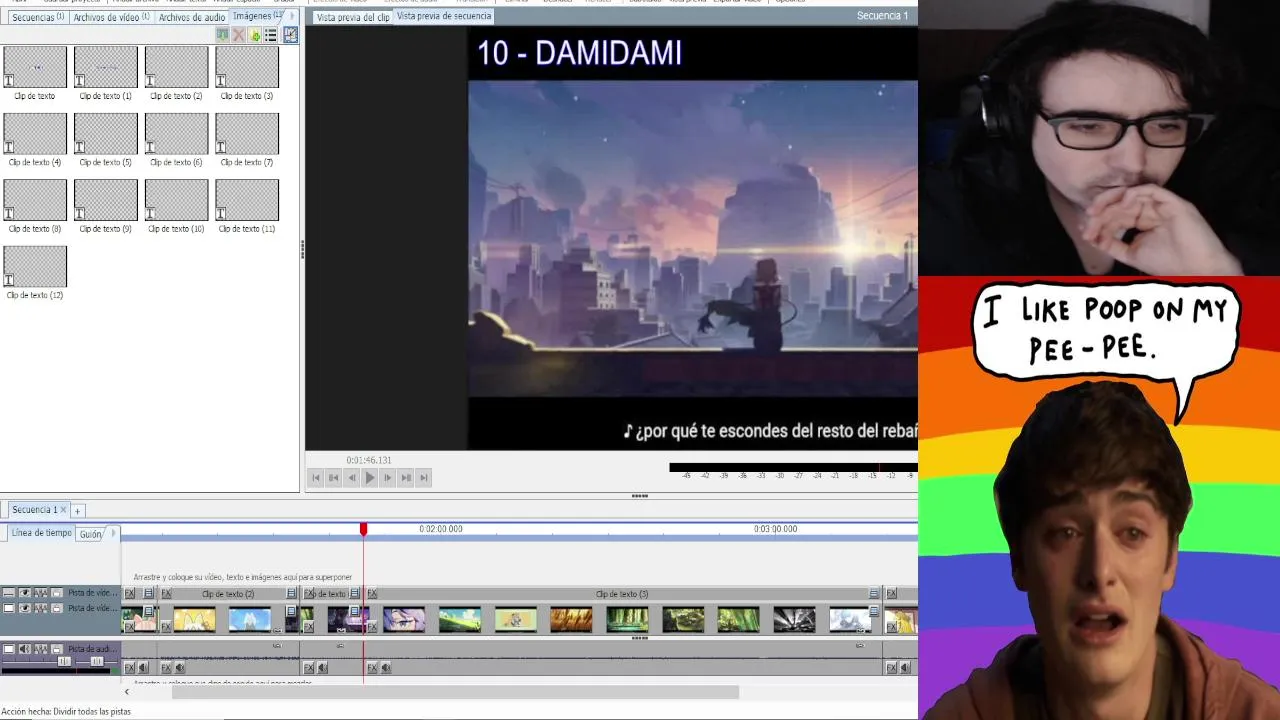Viewport: 1280px width, 720px height.
Task: Toggle visibility eye of lower video track
Action: (x=24, y=608)
